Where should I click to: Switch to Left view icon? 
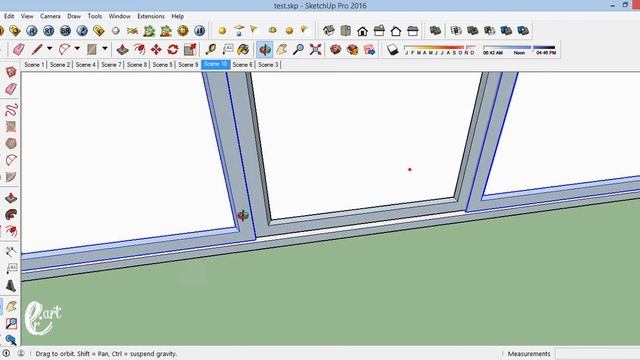point(413,31)
